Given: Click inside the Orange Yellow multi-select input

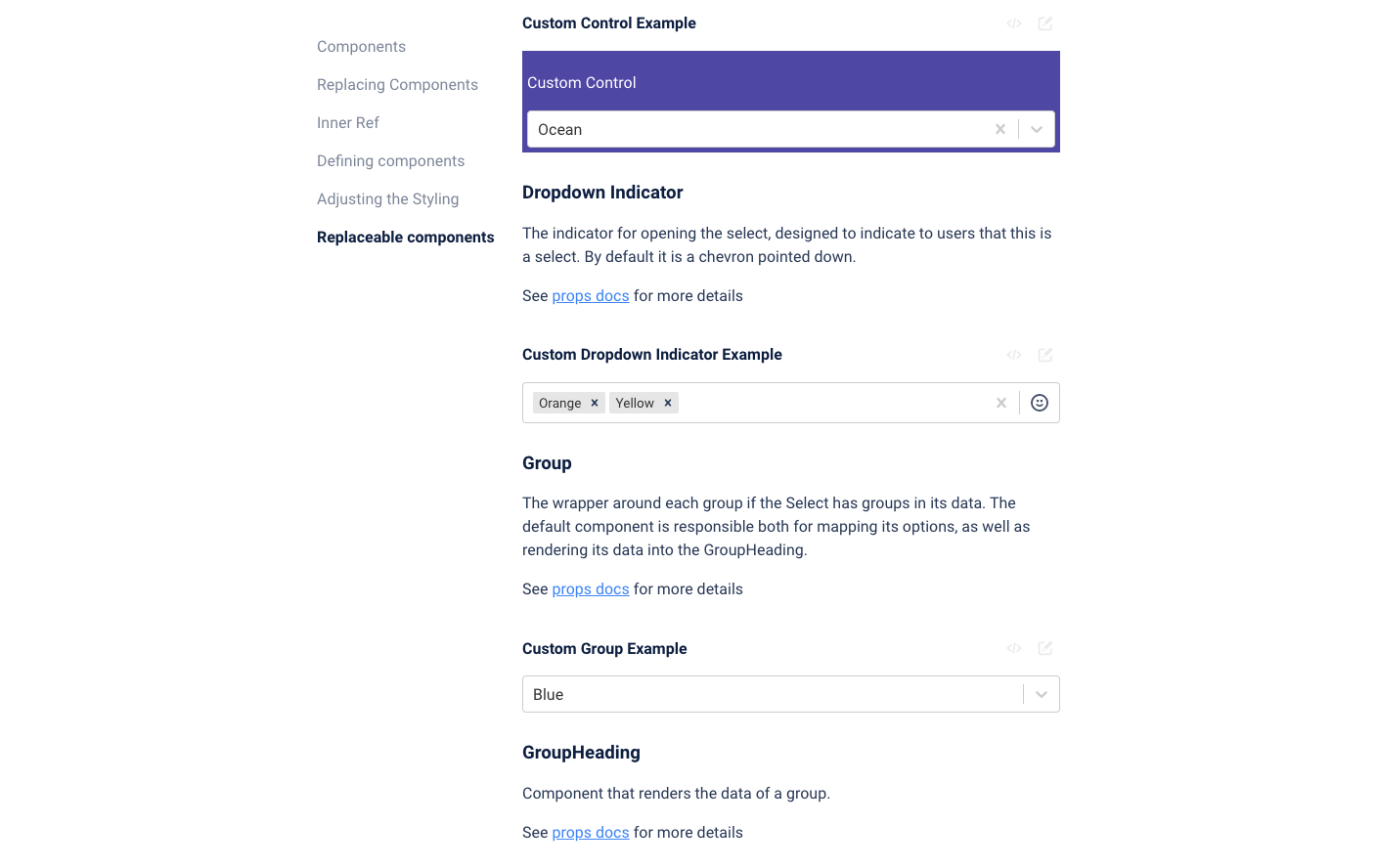Looking at the screenshot, I should 831,403.
